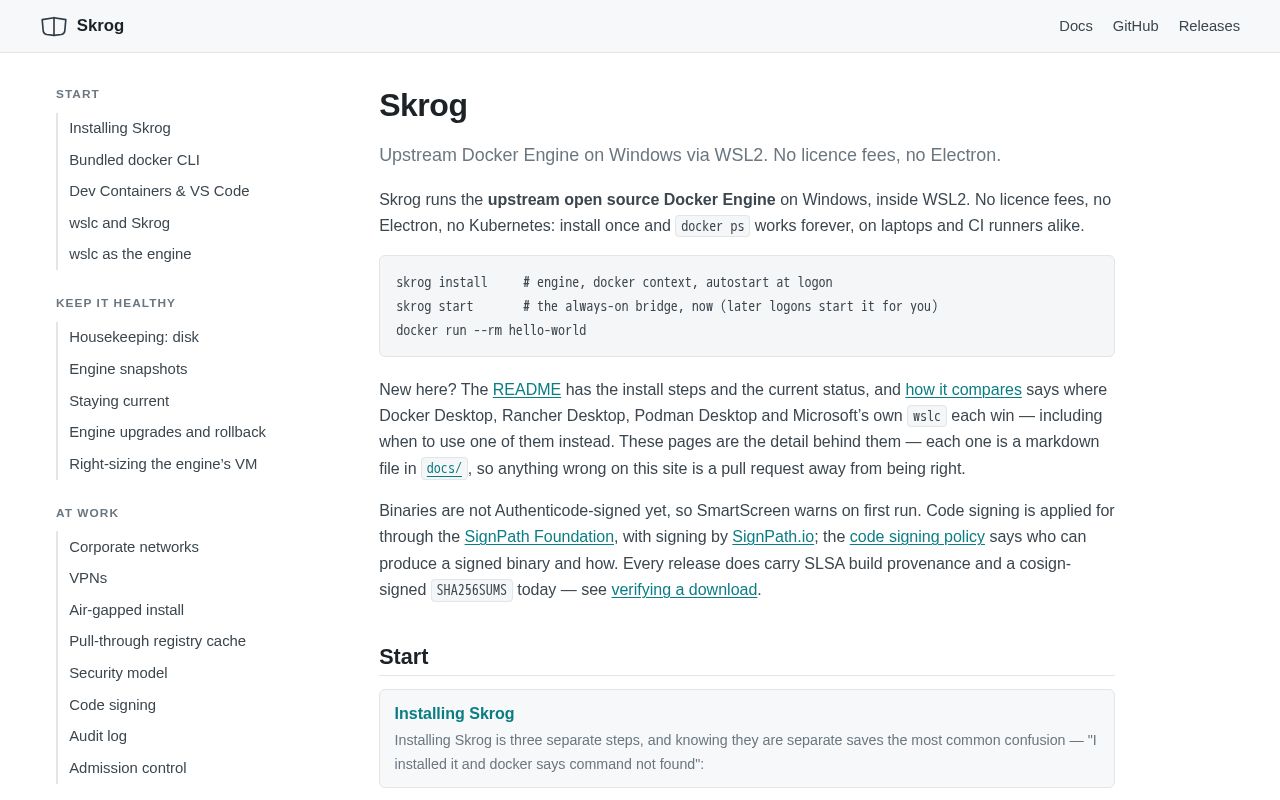Visit the SignPath Foundation link
The width and height of the screenshot is (1280, 800).
tap(539, 537)
